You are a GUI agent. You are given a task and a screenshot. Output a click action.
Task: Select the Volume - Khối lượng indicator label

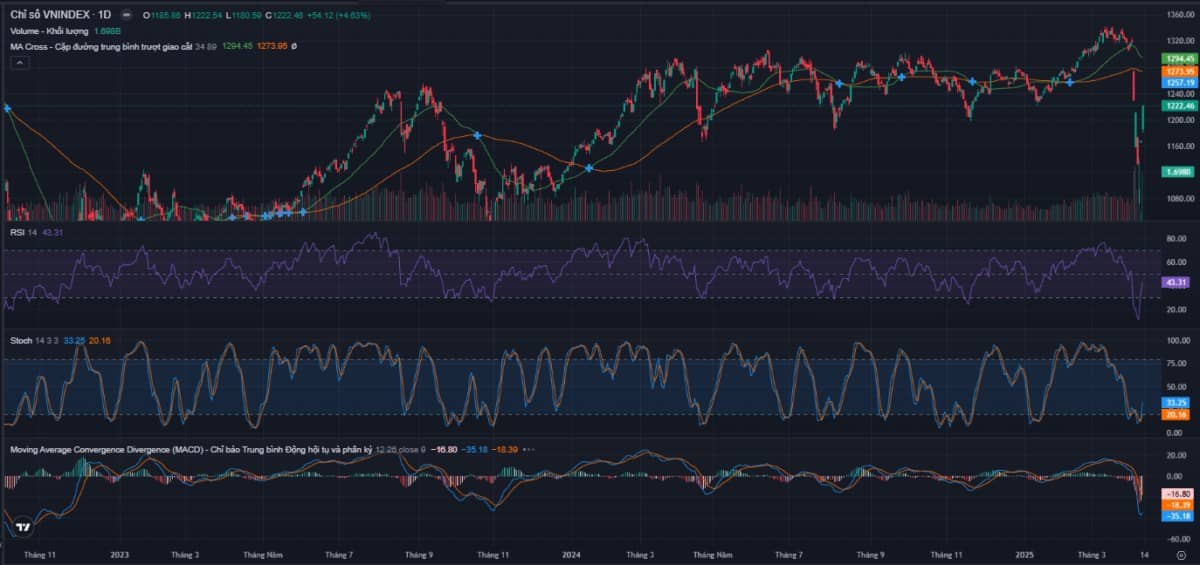(x=49, y=31)
